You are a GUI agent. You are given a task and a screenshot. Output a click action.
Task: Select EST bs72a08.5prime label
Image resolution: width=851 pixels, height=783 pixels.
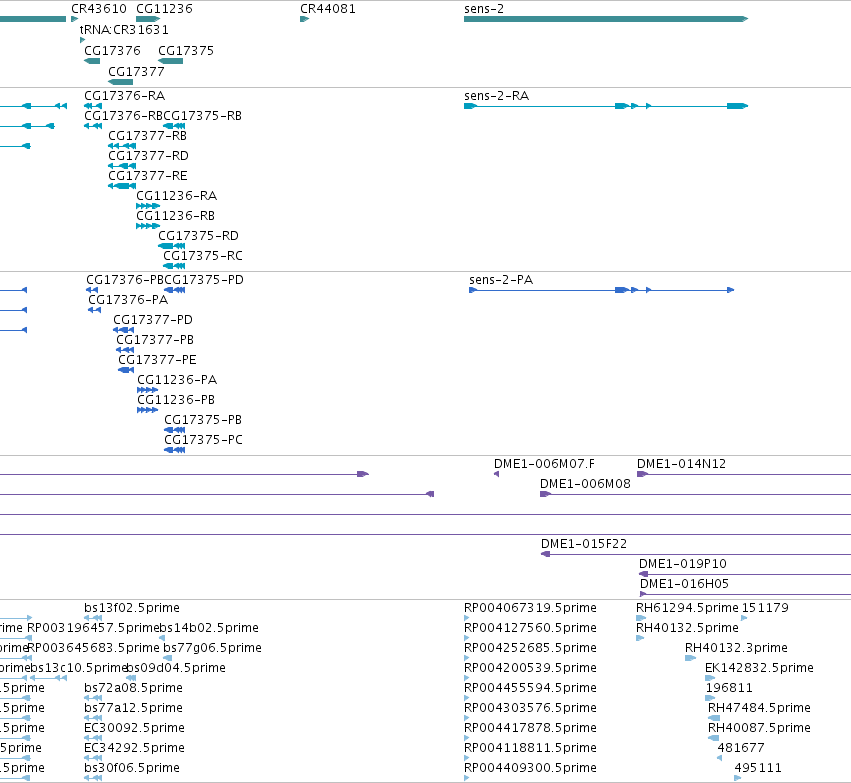click(134, 688)
